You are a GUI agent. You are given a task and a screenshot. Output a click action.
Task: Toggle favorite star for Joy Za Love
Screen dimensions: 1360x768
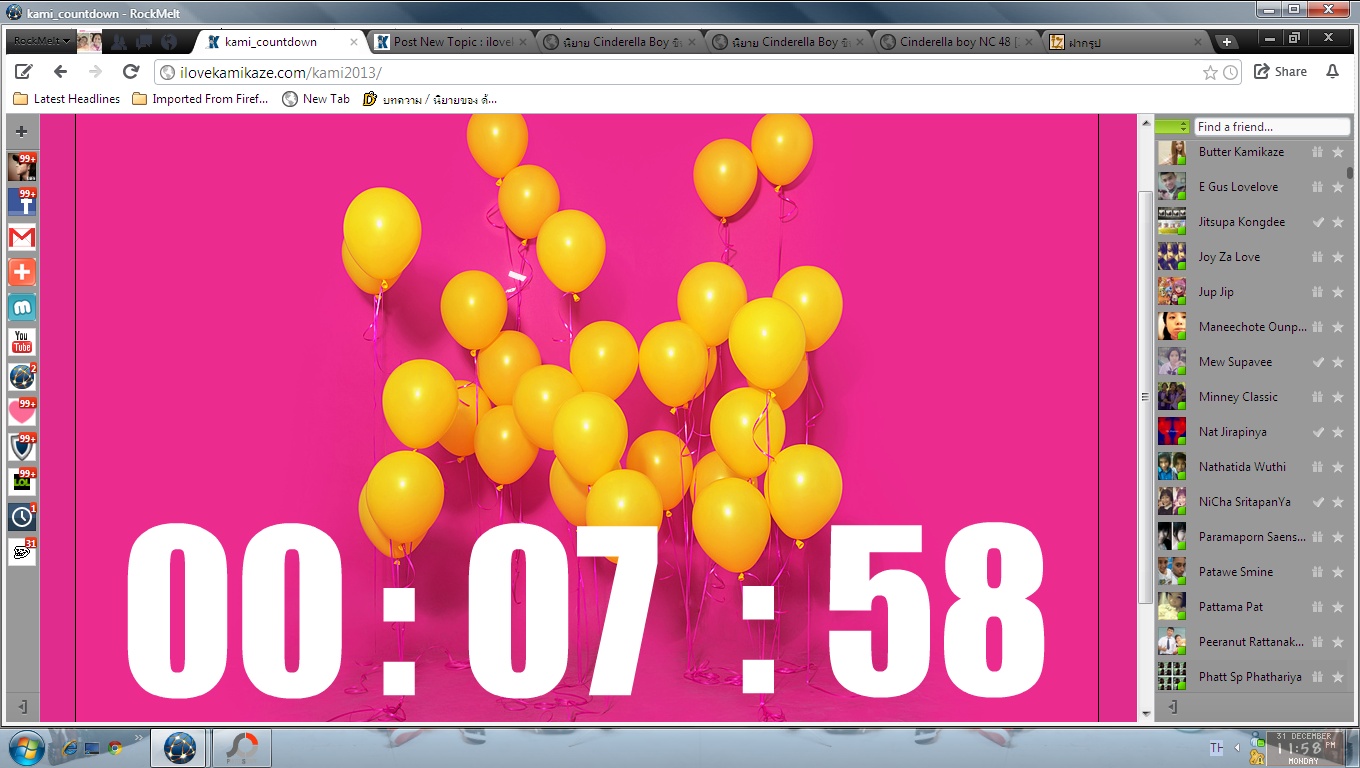tap(1338, 257)
